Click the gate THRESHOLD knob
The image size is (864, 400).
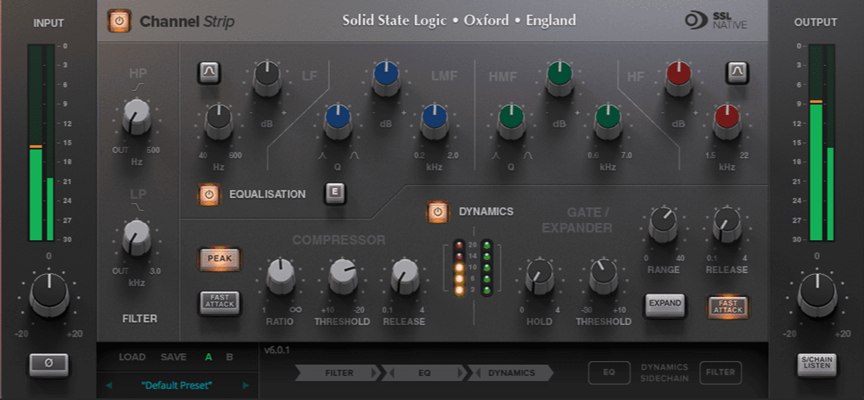[x=603, y=275]
